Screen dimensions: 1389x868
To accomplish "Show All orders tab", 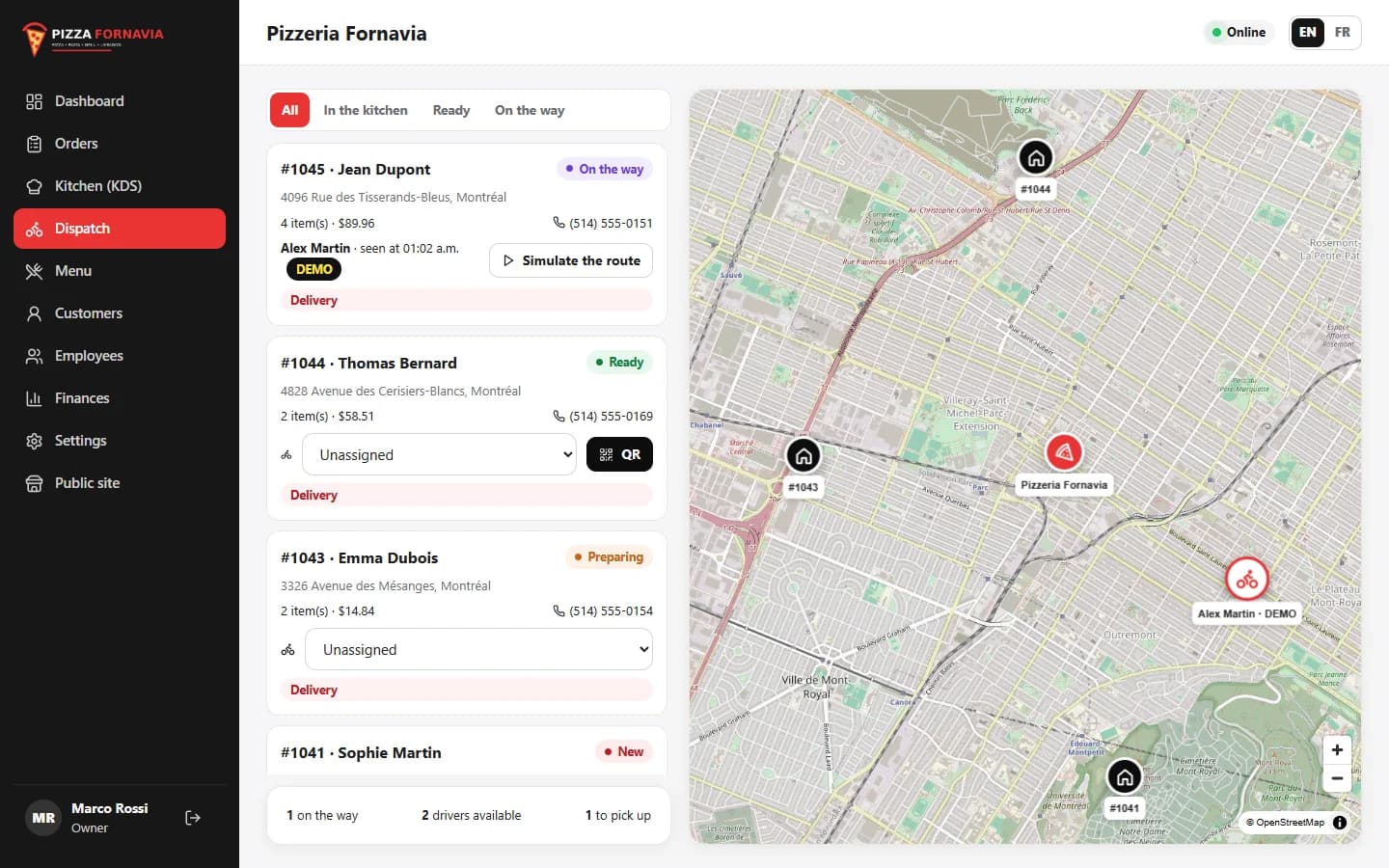I will pos(289,110).
